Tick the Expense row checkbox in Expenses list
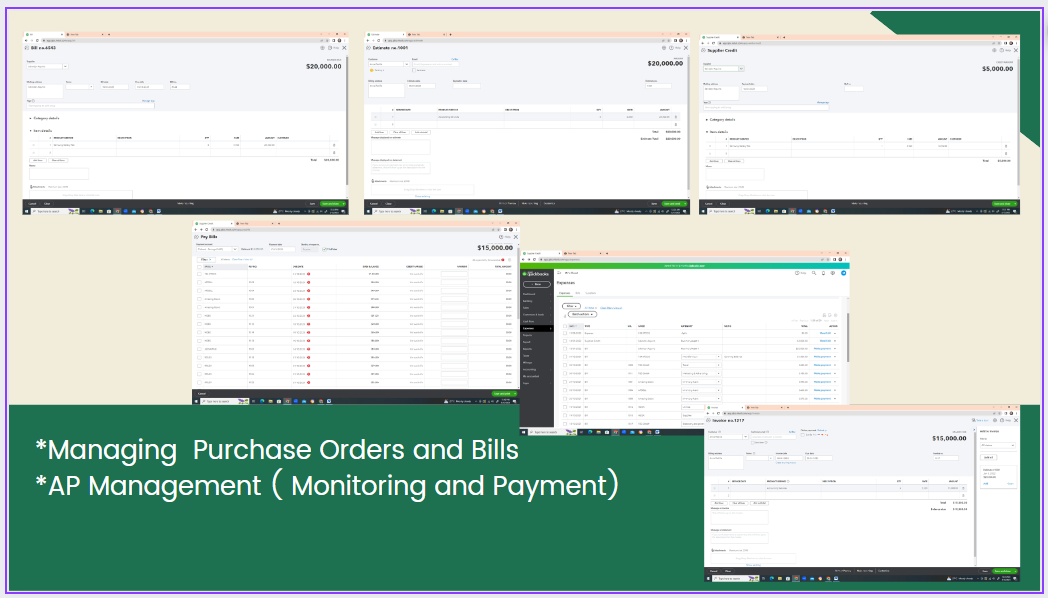The image size is (1048, 598). coord(565,333)
